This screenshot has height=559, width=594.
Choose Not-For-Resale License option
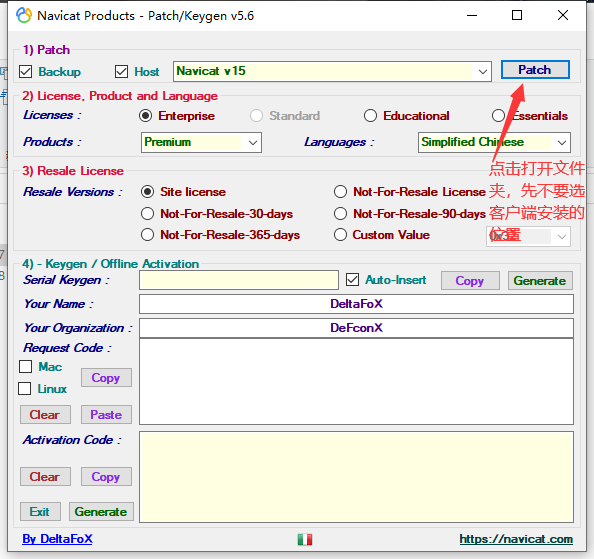point(340,192)
